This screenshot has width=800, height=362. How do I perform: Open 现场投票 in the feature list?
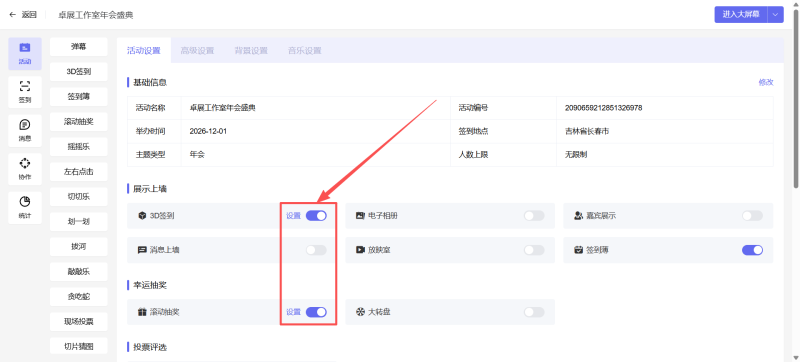tap(79, 322)
